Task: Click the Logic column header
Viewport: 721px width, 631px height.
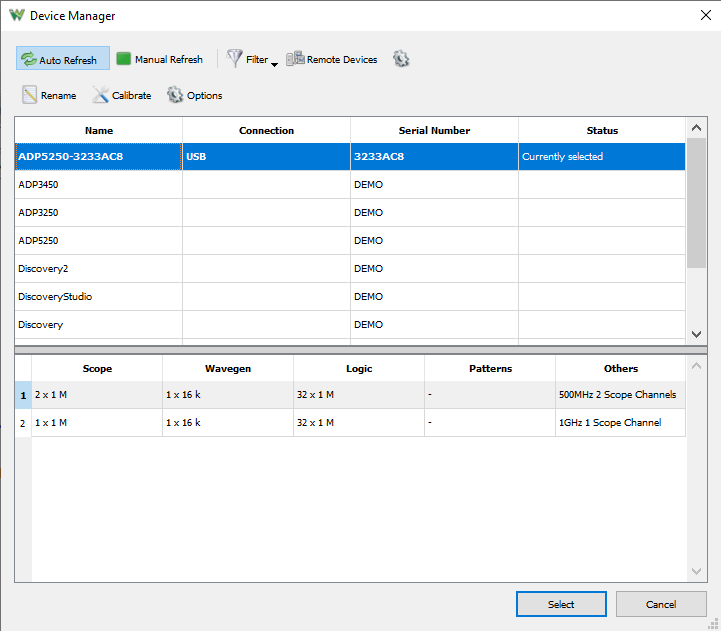Action: tap(359, 368)
